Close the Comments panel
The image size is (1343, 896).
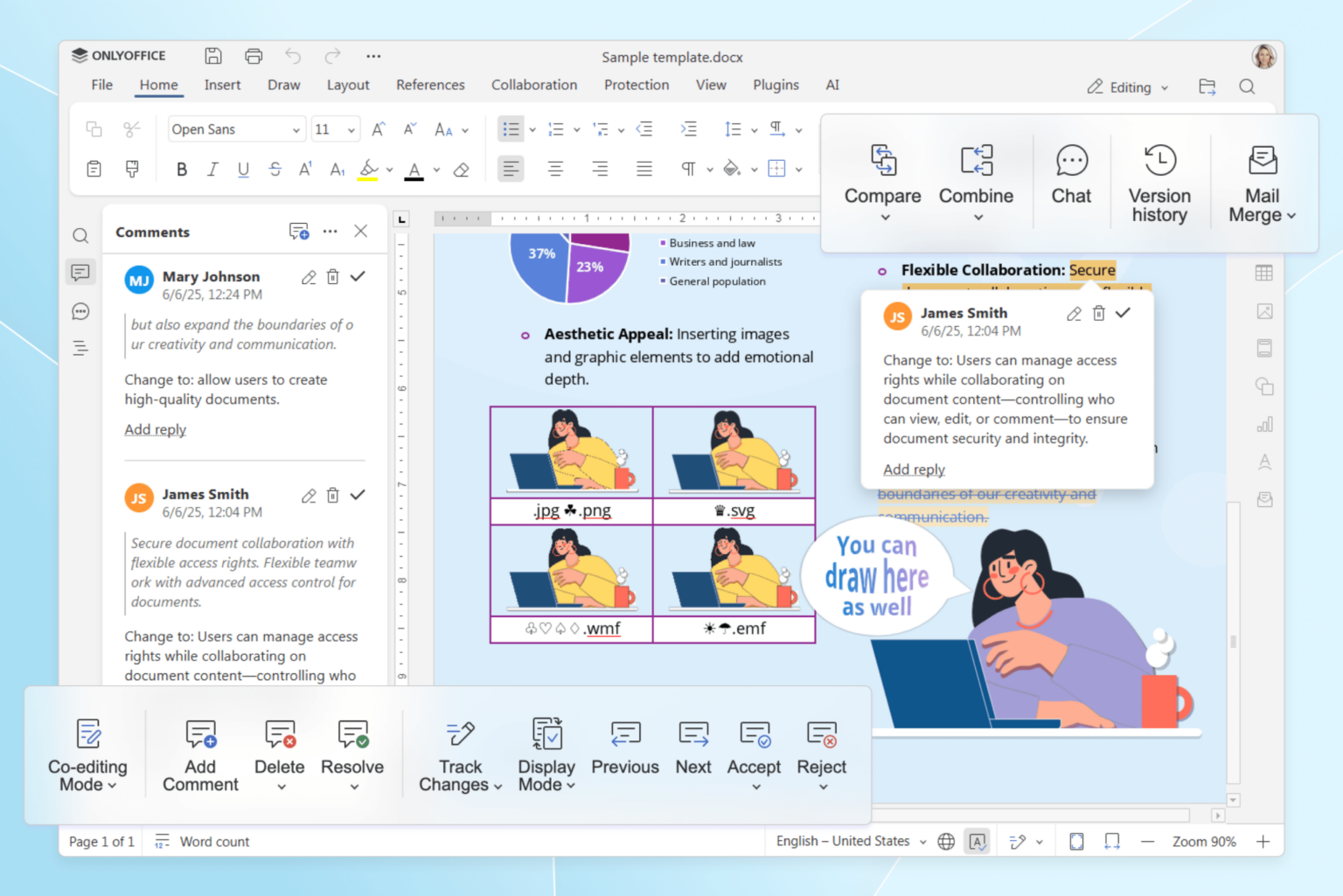[360, 232]
